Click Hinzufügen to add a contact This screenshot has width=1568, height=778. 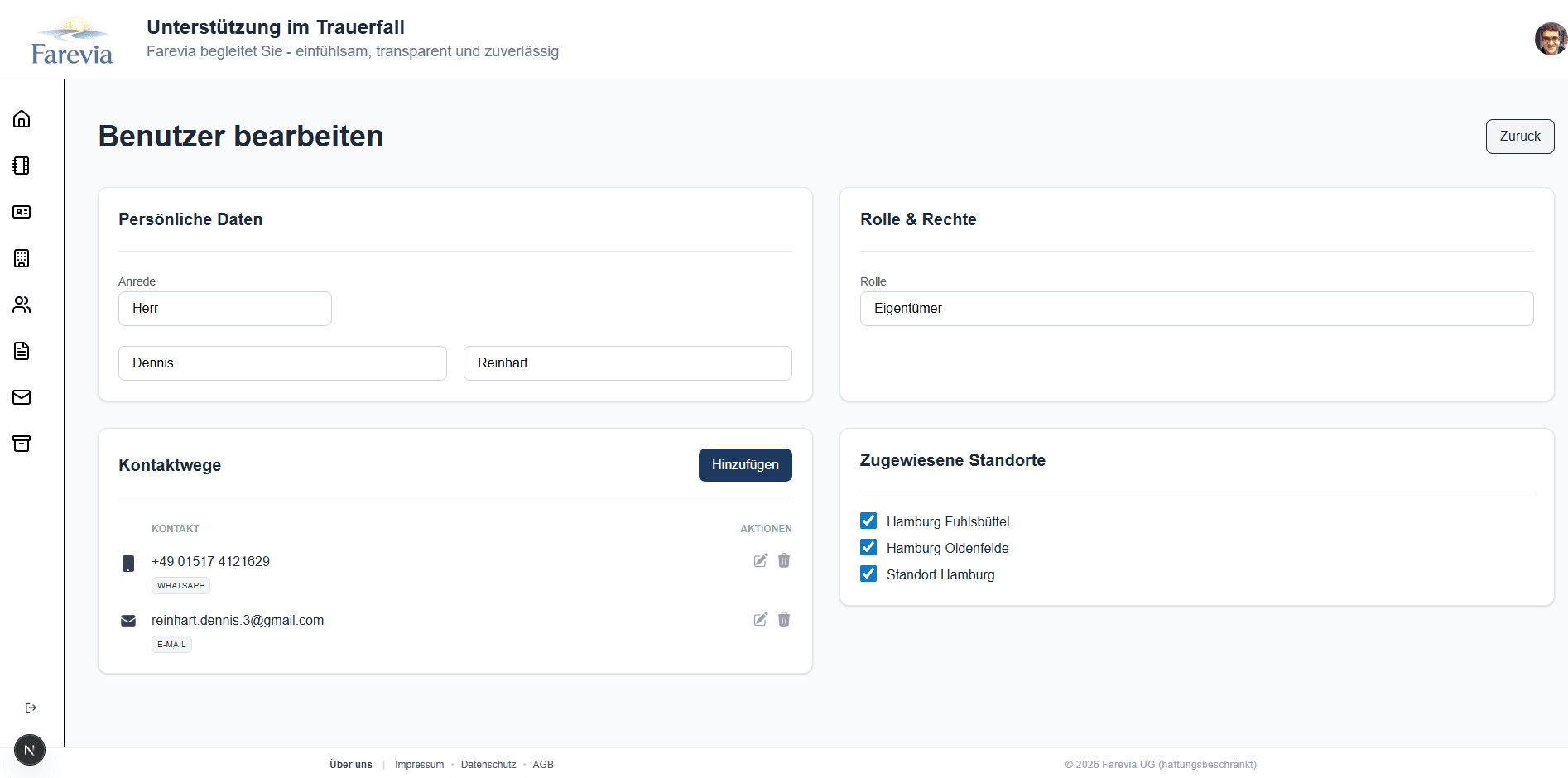[745, 465]
